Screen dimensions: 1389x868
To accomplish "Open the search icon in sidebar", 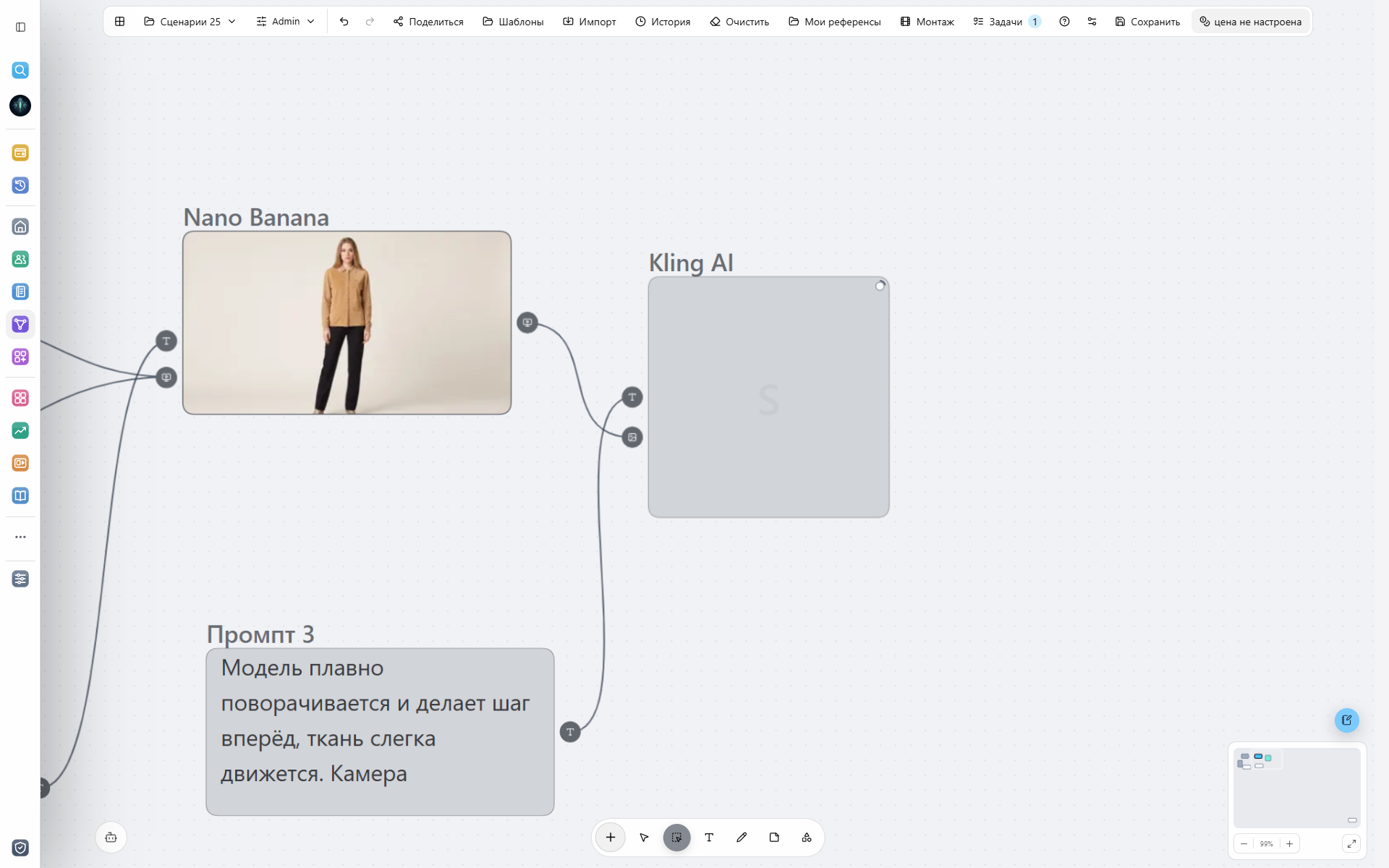I will point(20,70).
